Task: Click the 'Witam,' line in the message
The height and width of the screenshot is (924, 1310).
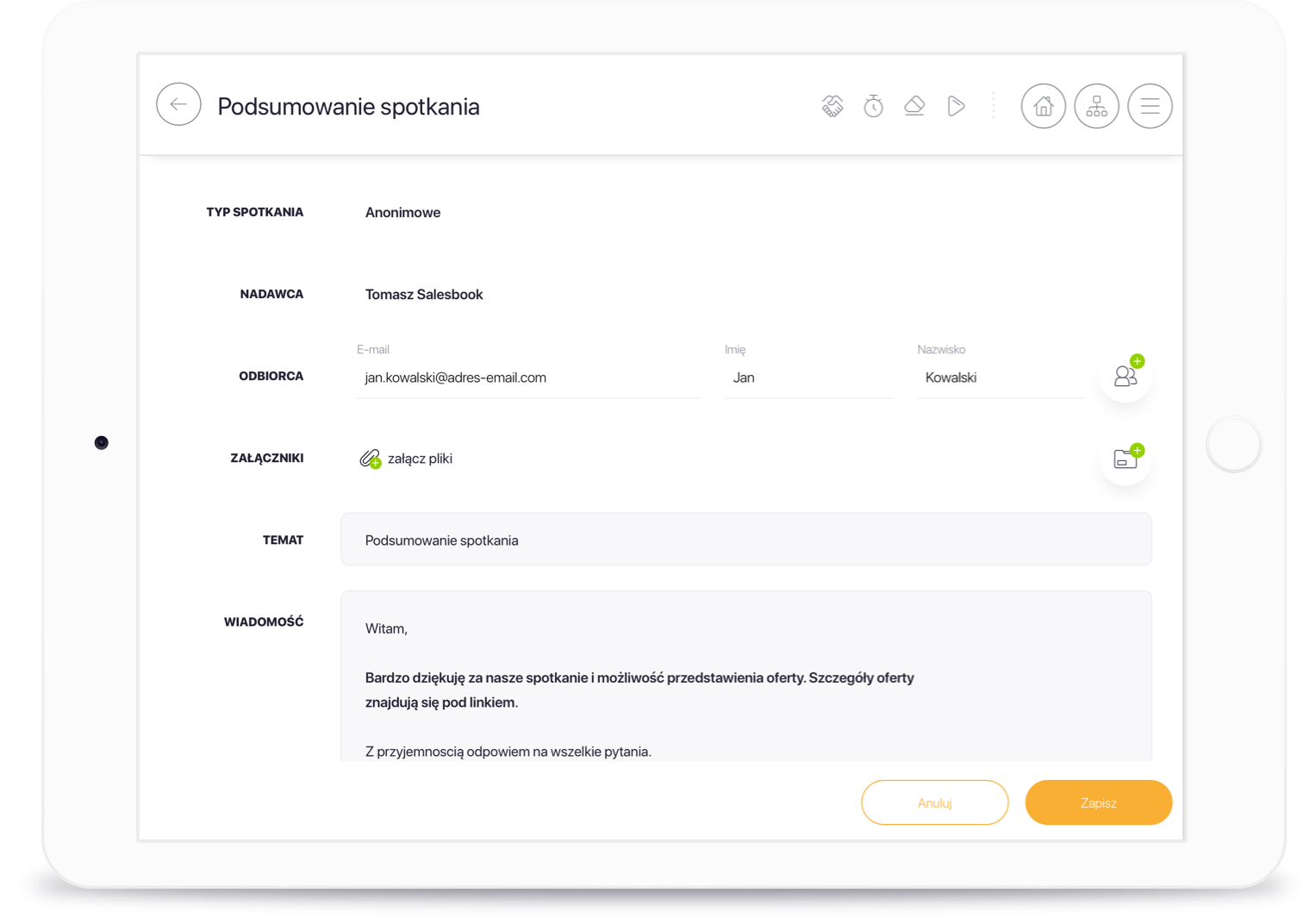Action: pos(386,629)
